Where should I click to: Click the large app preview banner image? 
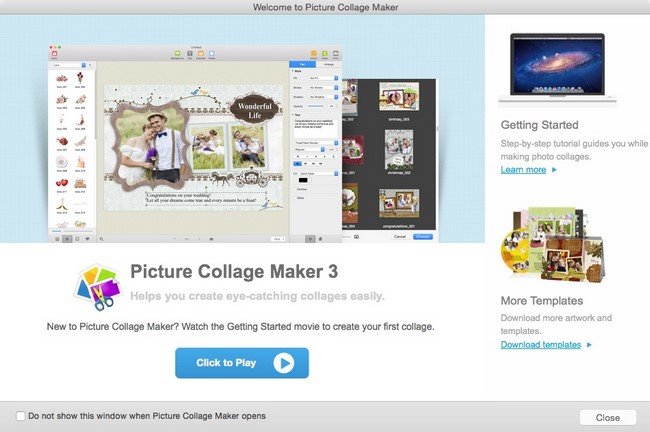tap(243, 129)
